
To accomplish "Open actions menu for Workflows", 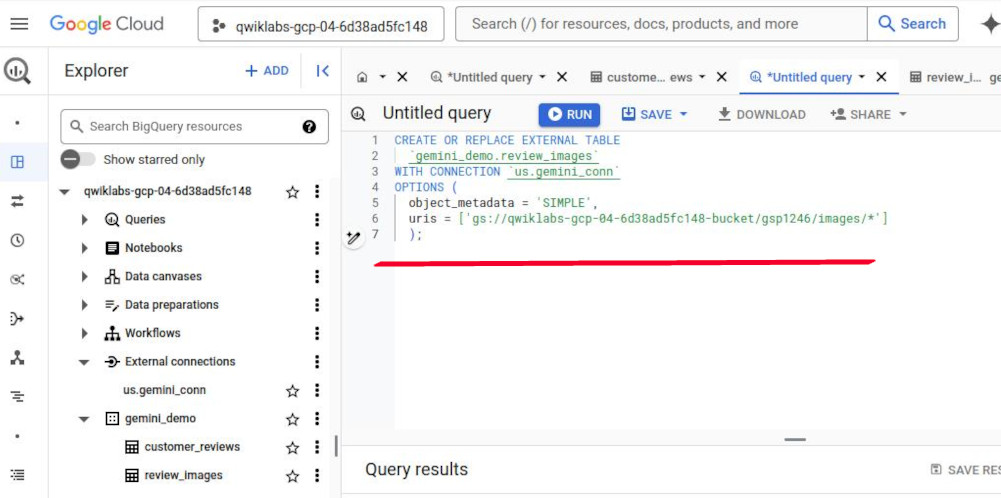I will (x=317, y=333).
